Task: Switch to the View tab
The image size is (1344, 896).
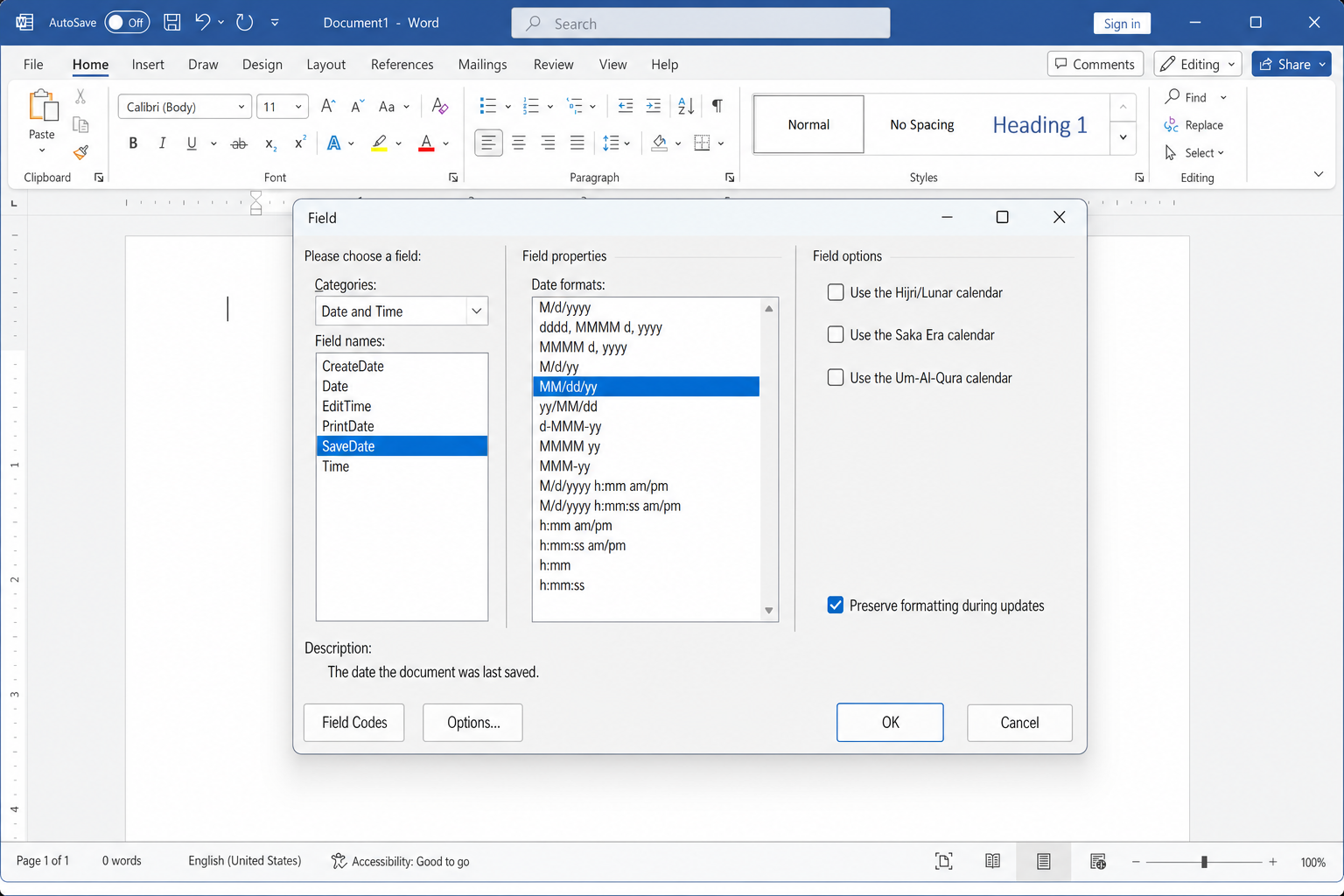Action: [612, 65]
